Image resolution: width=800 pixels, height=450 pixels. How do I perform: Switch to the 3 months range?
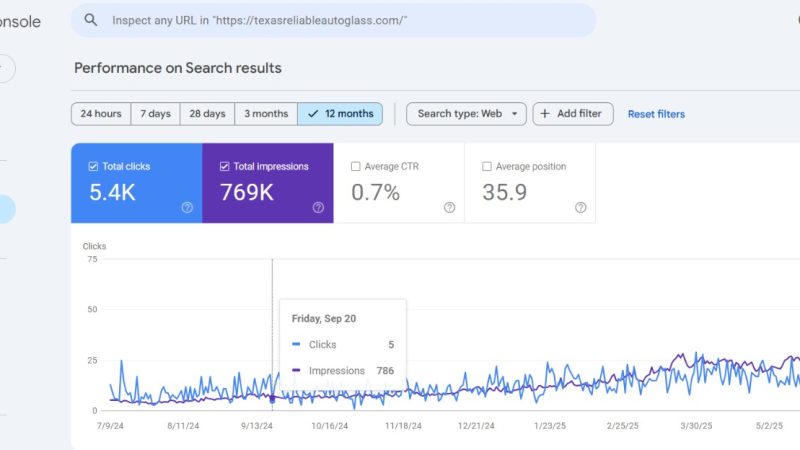point(266,114)
